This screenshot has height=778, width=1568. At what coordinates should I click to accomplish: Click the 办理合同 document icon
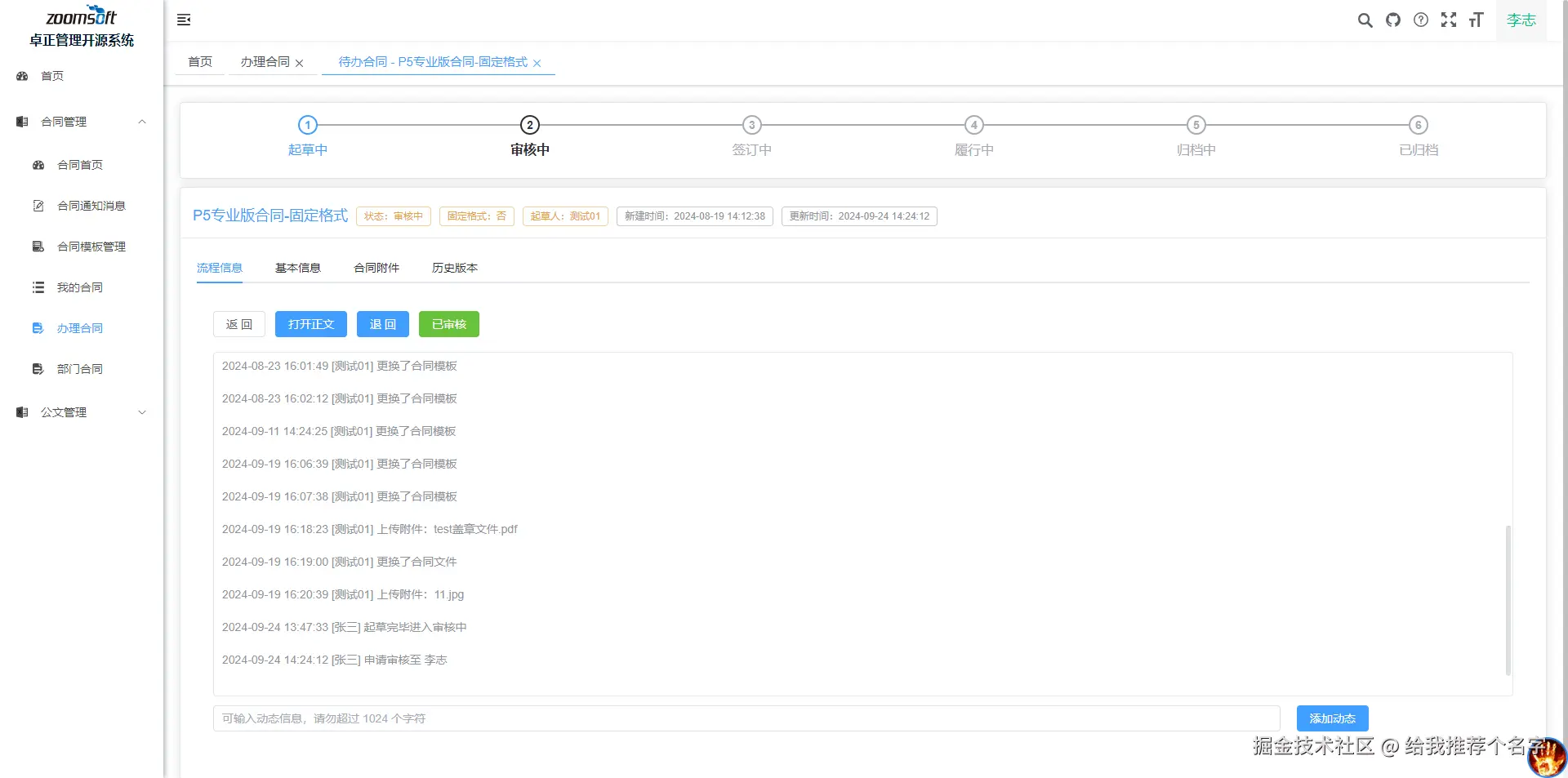click(38, 328)
